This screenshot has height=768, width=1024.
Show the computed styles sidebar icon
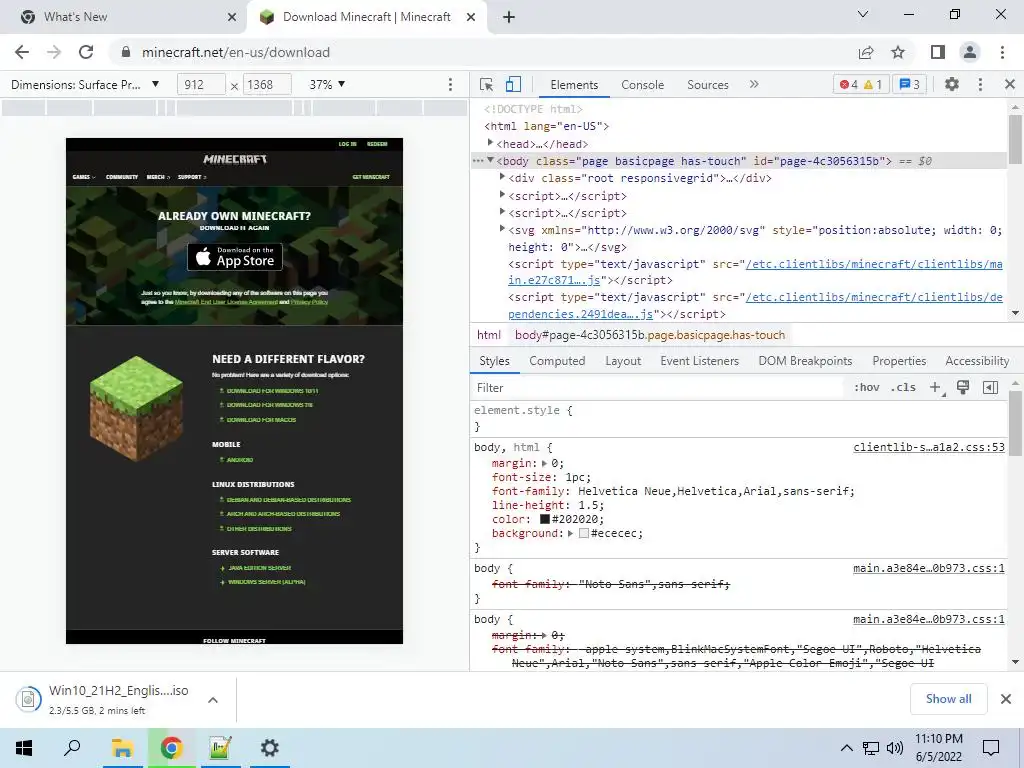coord(990,387)
